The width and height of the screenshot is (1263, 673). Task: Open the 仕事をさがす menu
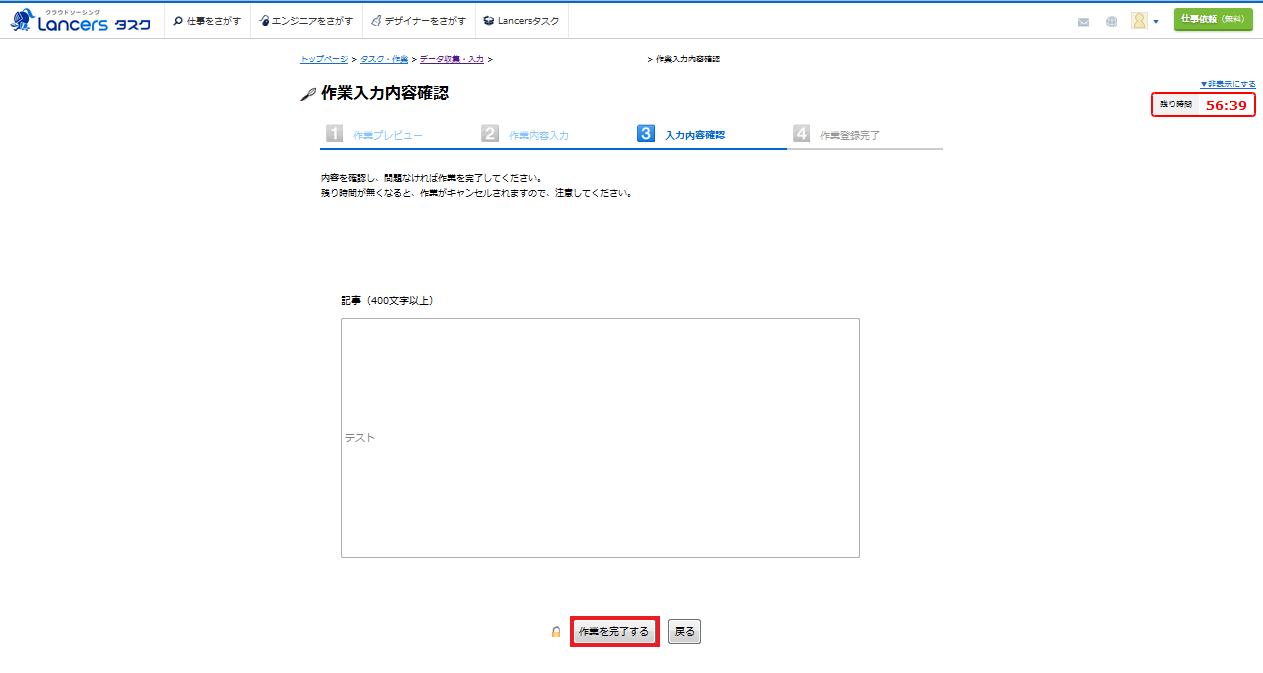(x=207, y=21)
